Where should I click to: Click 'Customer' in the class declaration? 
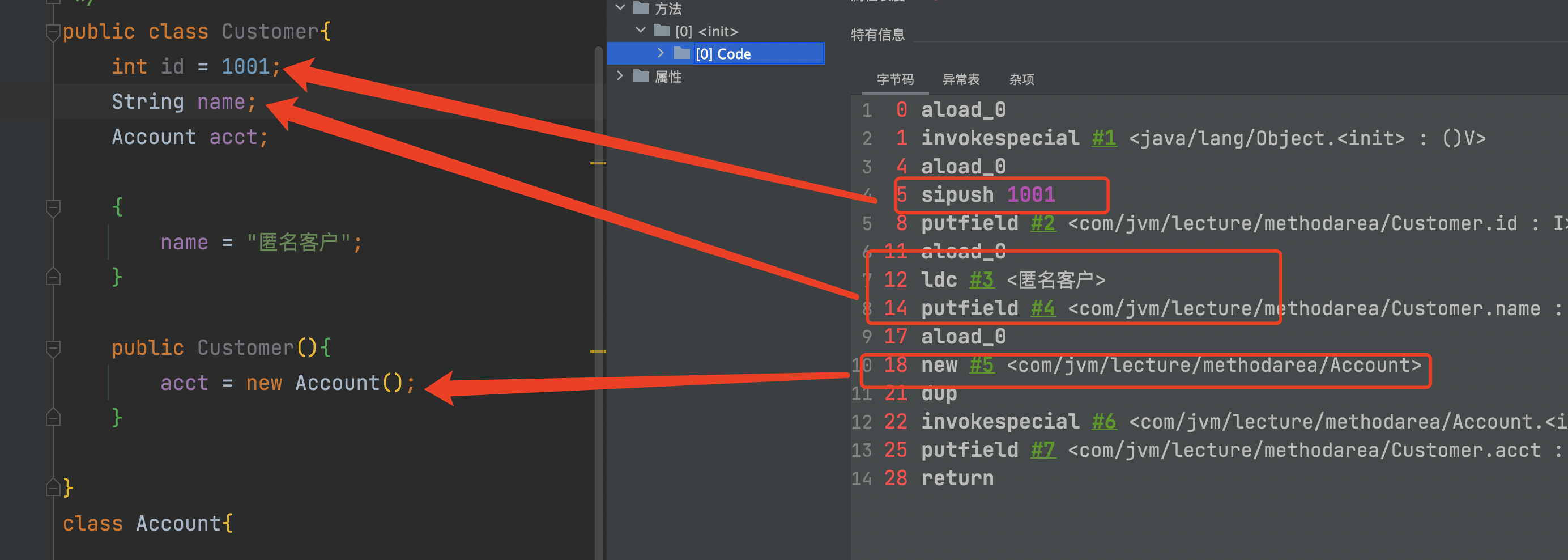[270, 32]
